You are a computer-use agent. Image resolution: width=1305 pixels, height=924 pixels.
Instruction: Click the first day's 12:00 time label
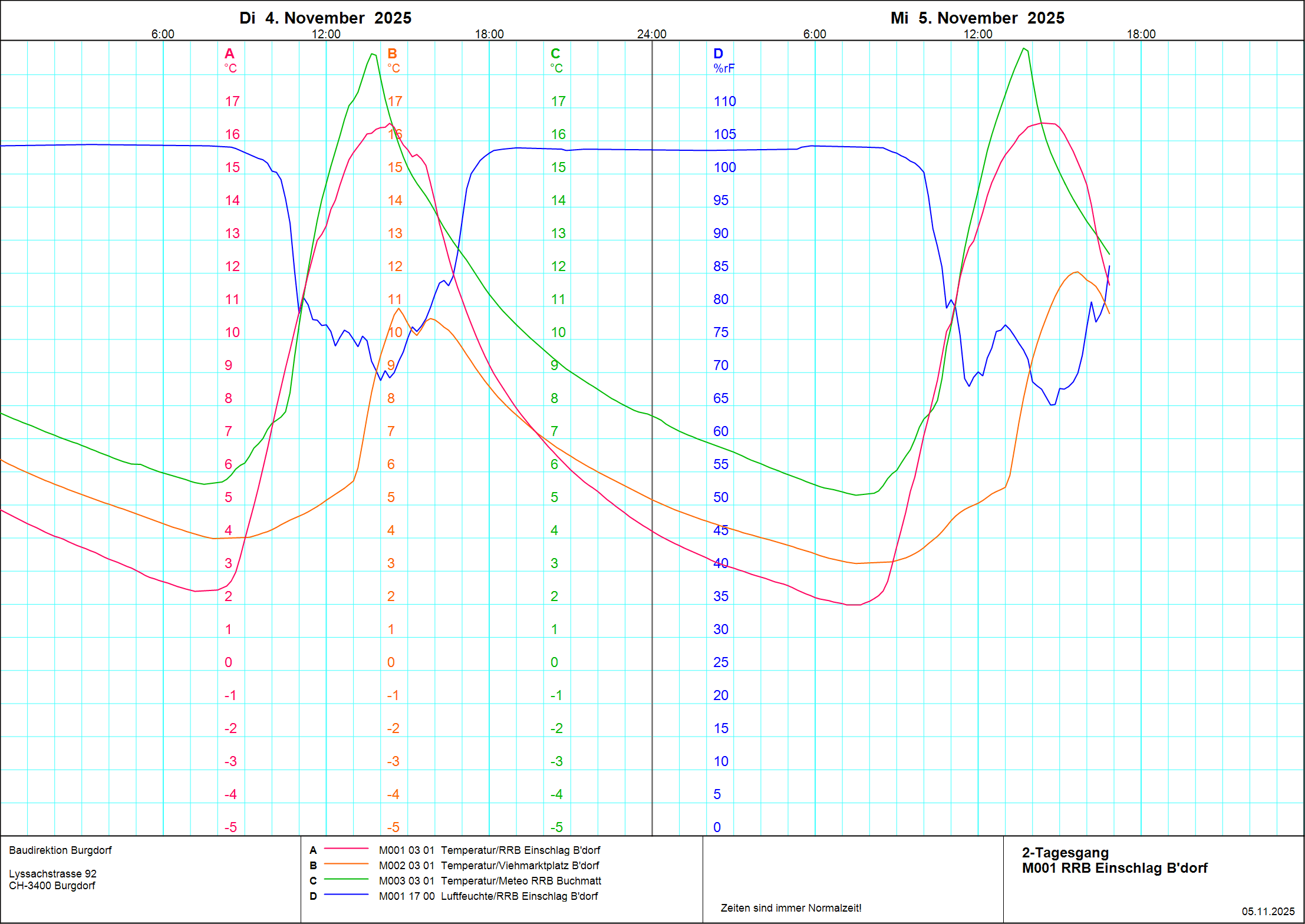click(326, 34)
